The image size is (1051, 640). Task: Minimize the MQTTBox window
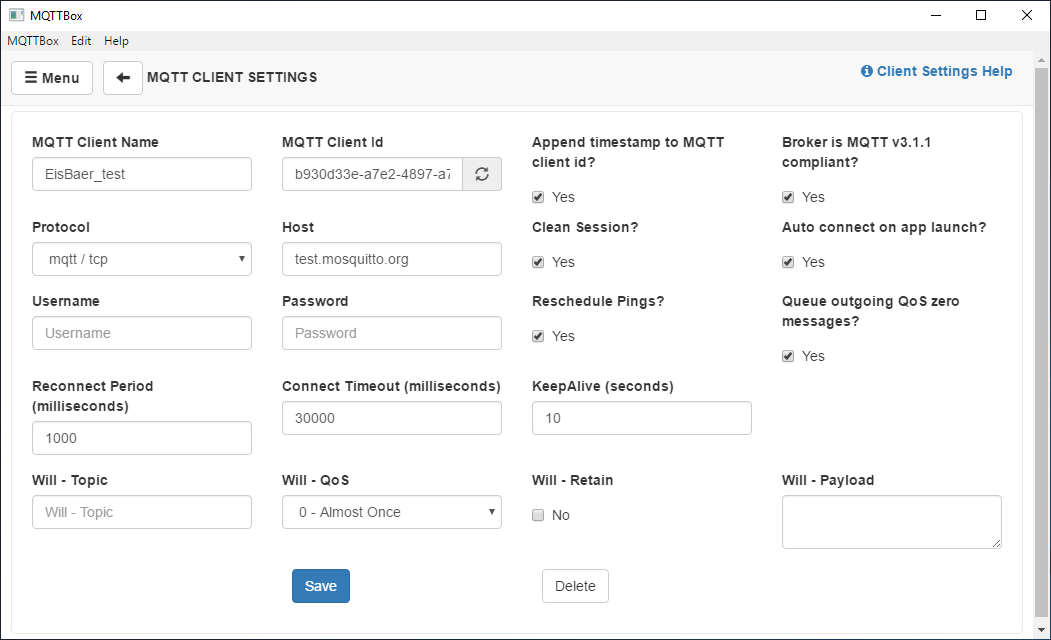936,15
